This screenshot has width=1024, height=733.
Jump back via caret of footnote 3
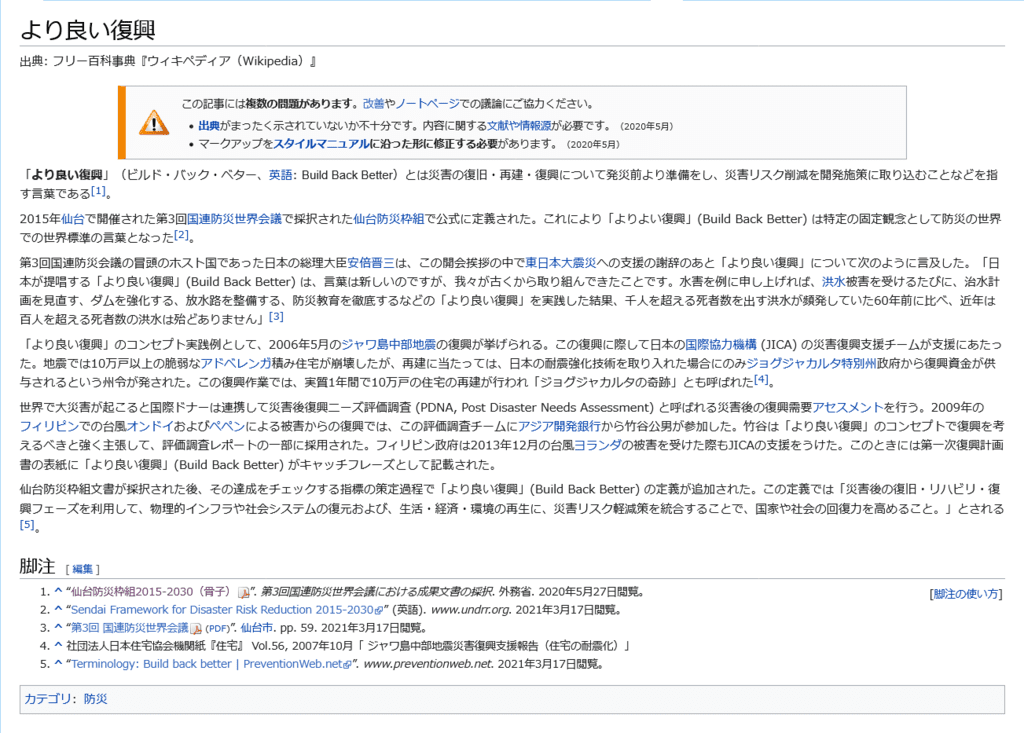click(58, 628)
